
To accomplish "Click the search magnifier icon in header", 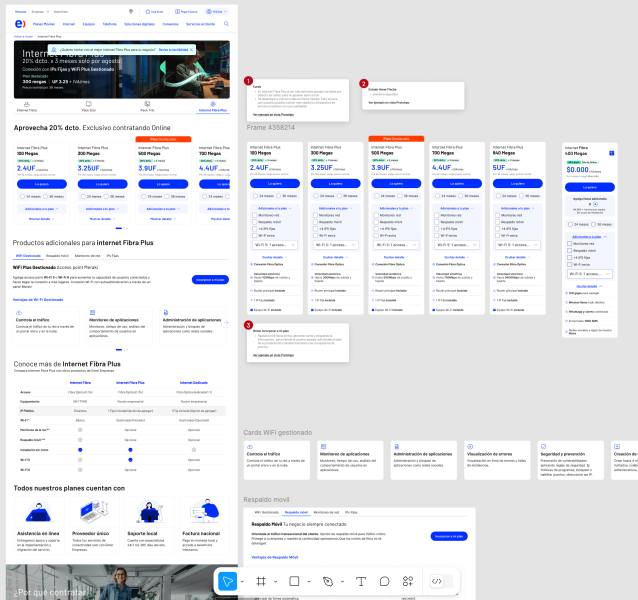I will click(x=226, y=24).
